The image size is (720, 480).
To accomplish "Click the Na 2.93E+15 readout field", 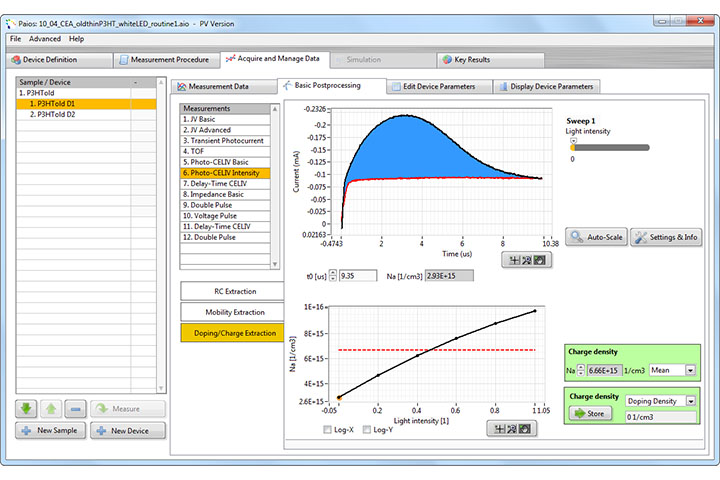I will pyautogui.click(x=449, y=276).
